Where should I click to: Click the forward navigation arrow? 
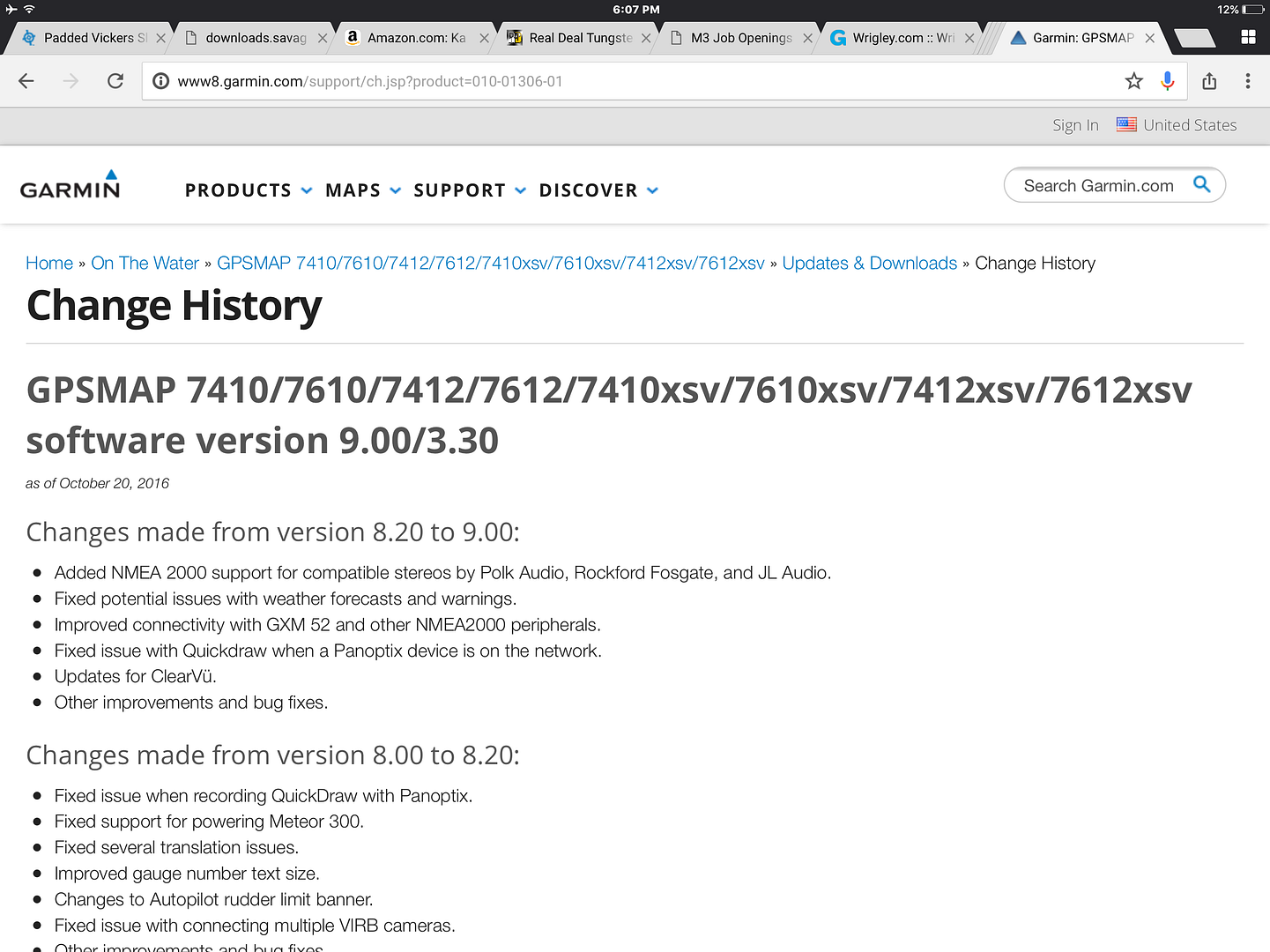(71, 81)
